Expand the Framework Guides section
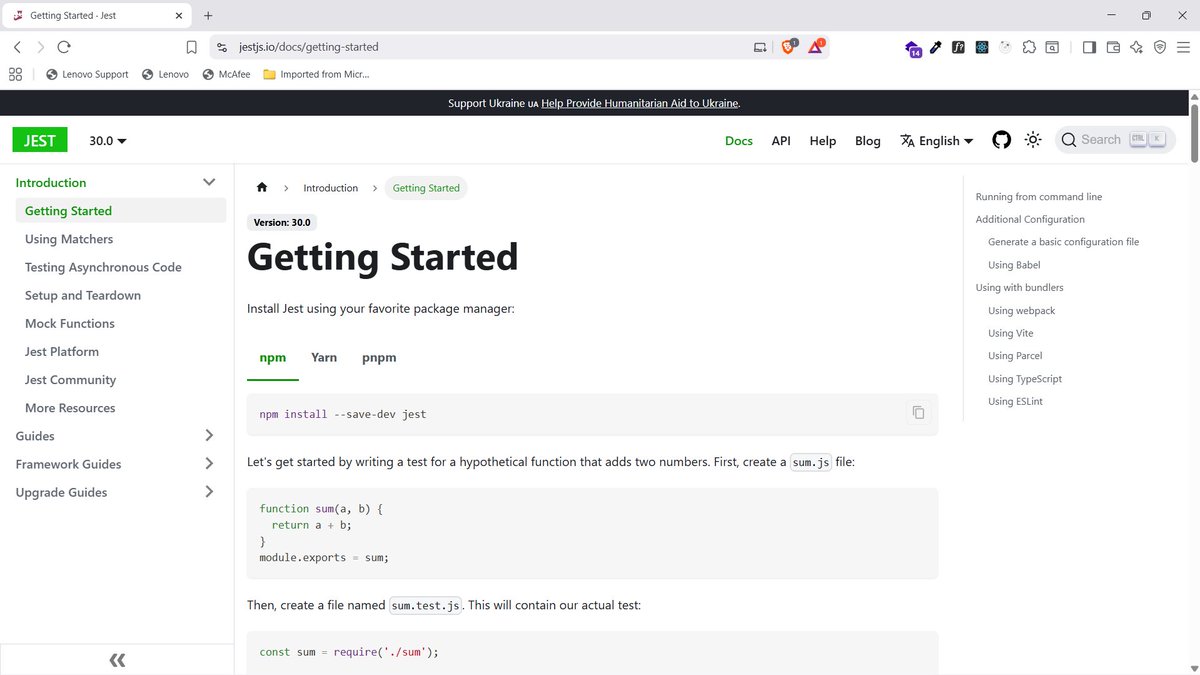The width and height of the screenshot is (1200, 675). (209, 464)
